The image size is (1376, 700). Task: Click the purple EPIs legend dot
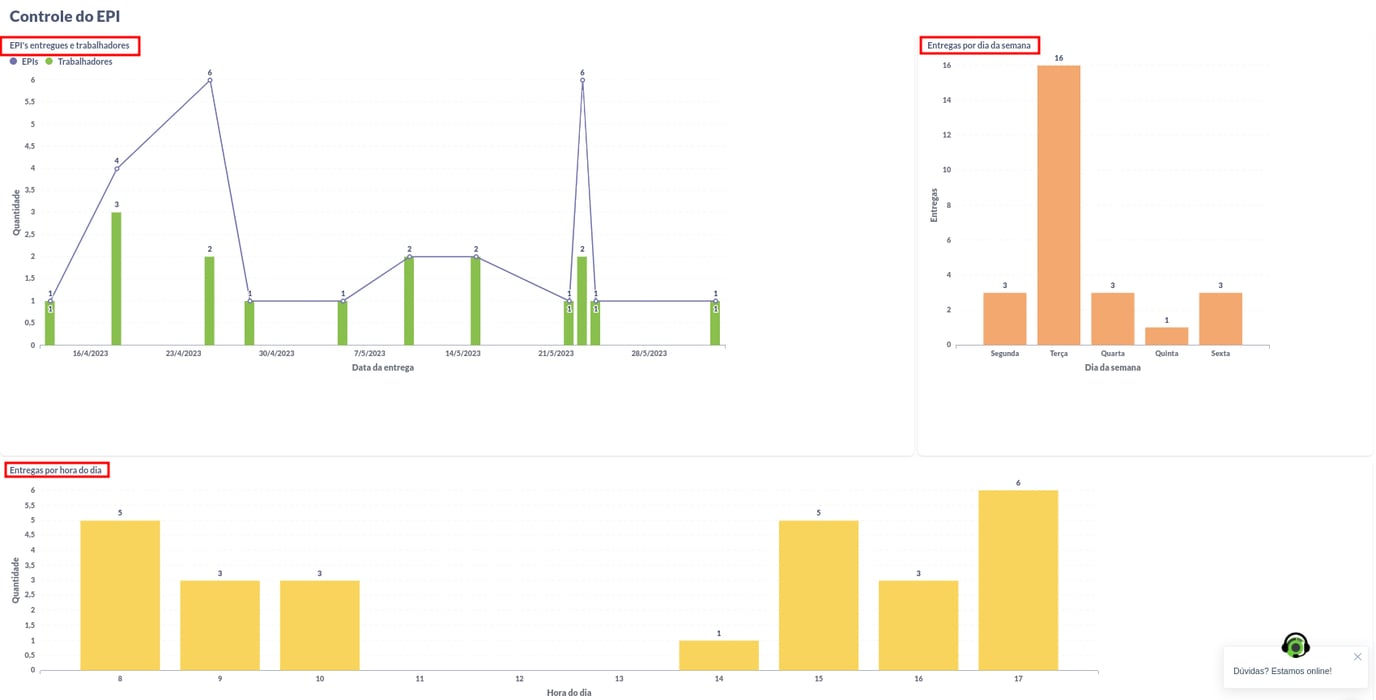pos(13,61)
